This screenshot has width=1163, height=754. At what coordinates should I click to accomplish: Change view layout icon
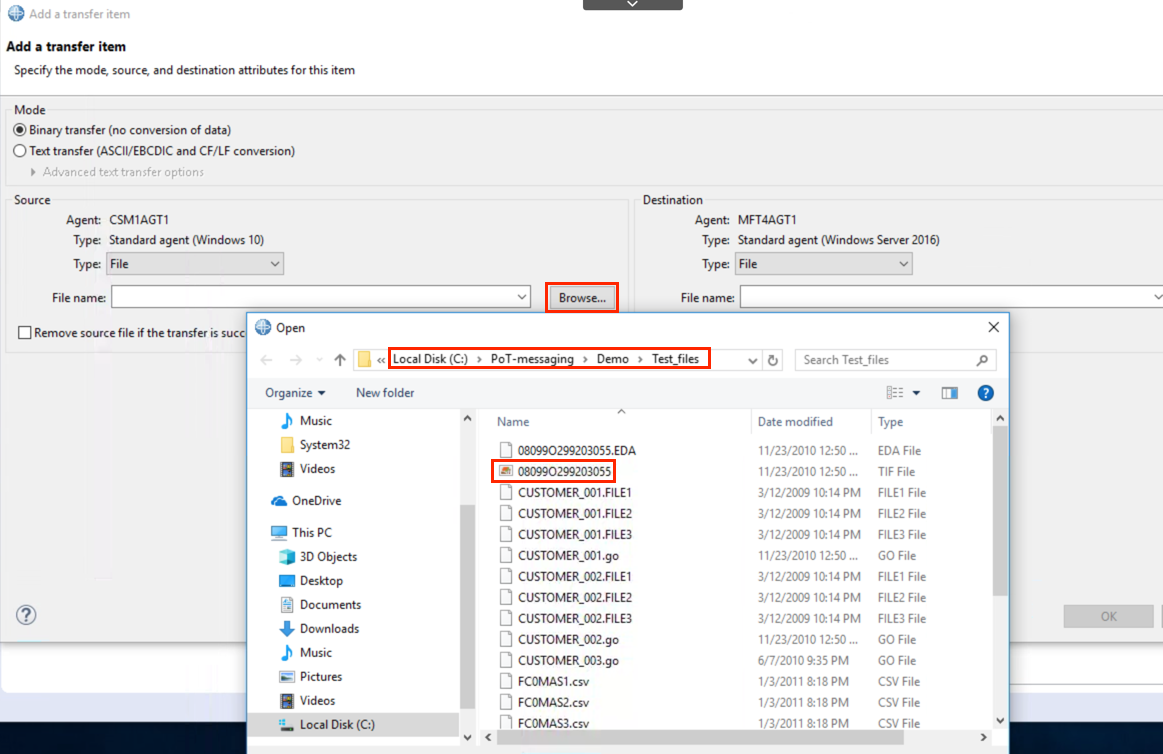(x=895, y=393)
